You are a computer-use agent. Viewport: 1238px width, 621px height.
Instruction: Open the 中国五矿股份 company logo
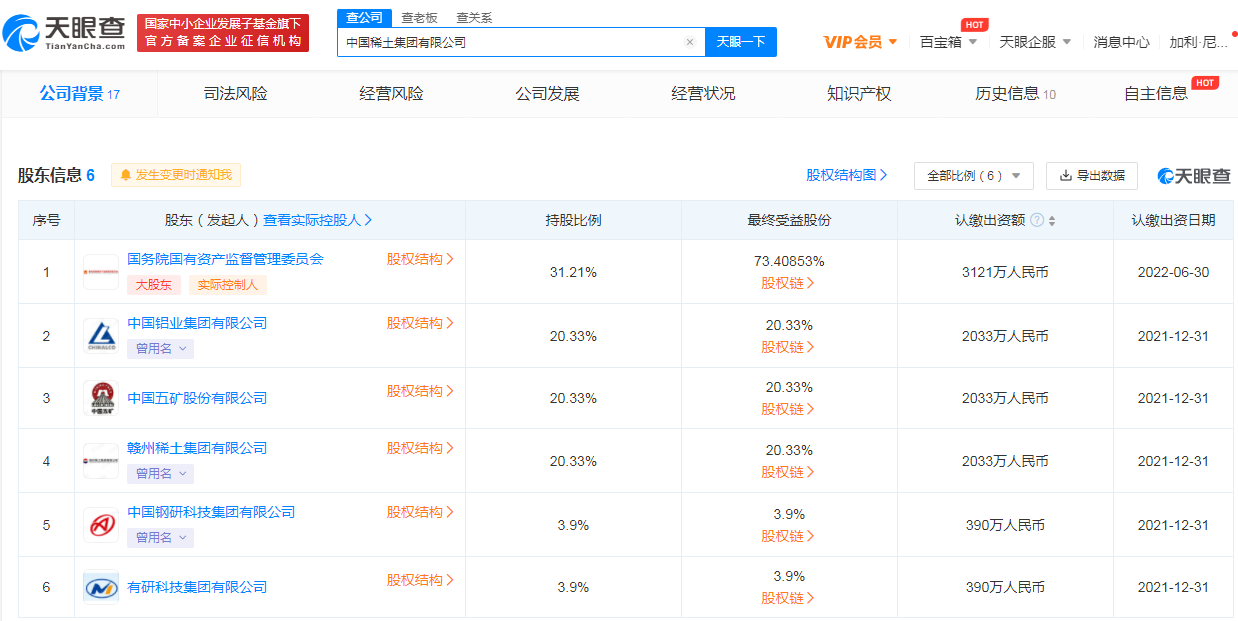pyautogui.click(x=100, y=398)
